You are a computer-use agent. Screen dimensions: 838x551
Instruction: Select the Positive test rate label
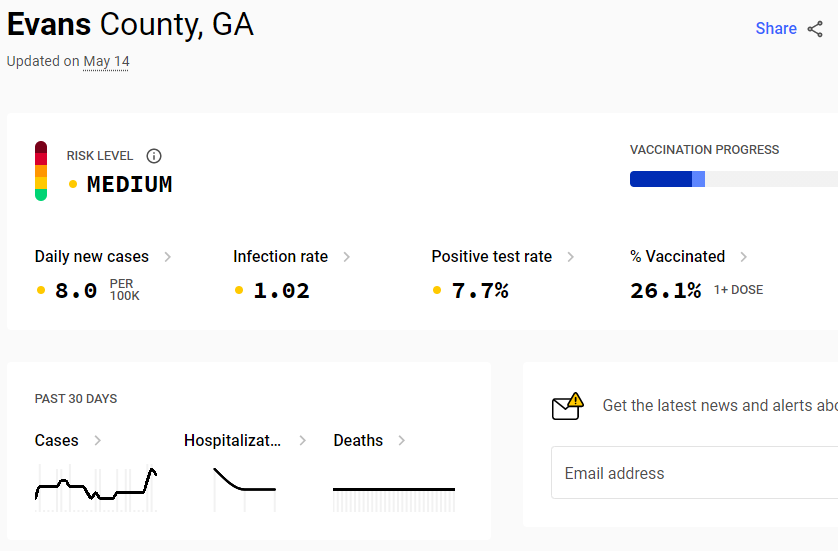pyautogui.click(x=492, y=257)
